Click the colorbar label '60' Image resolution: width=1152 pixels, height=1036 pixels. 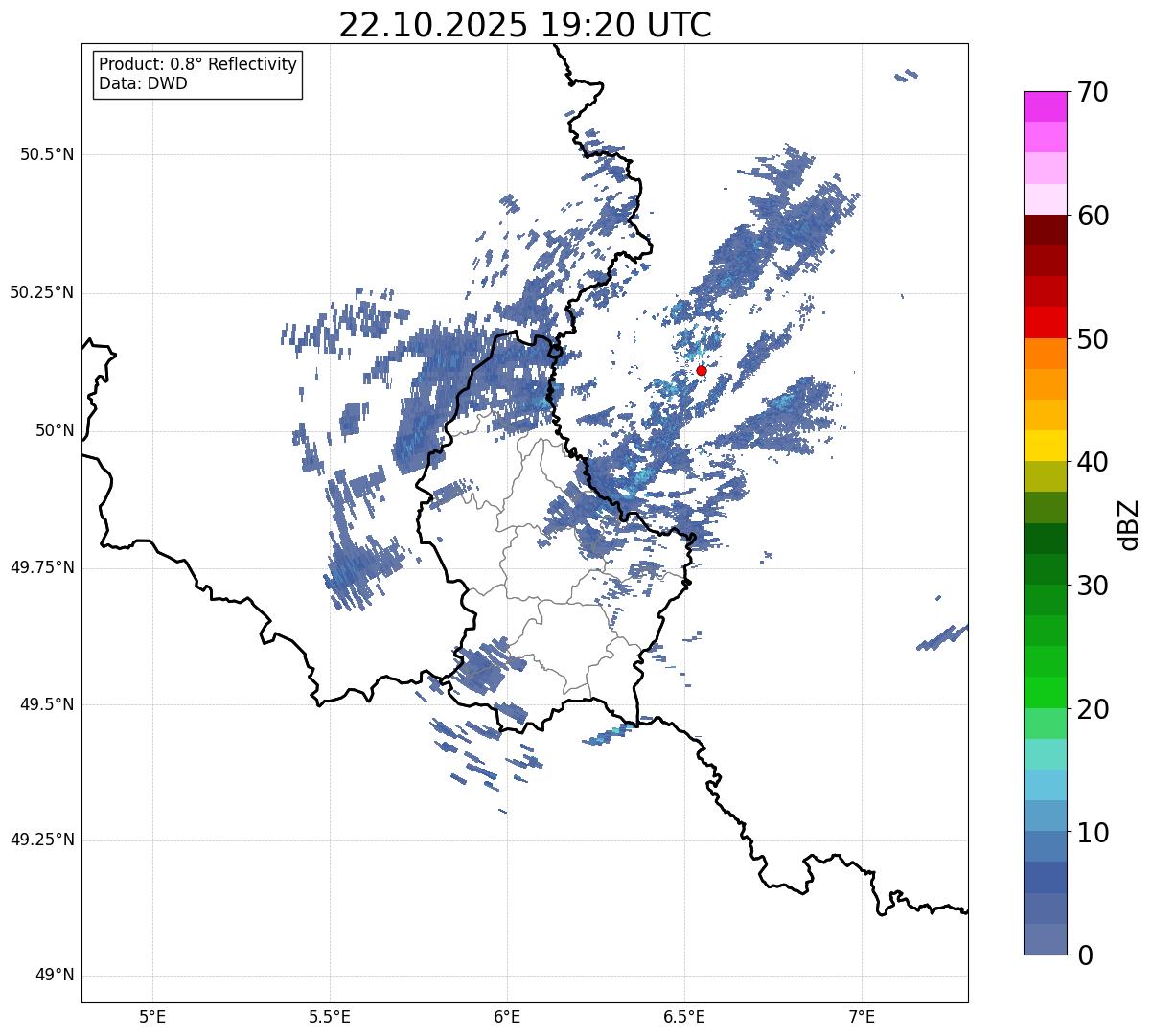point(1093,216)
